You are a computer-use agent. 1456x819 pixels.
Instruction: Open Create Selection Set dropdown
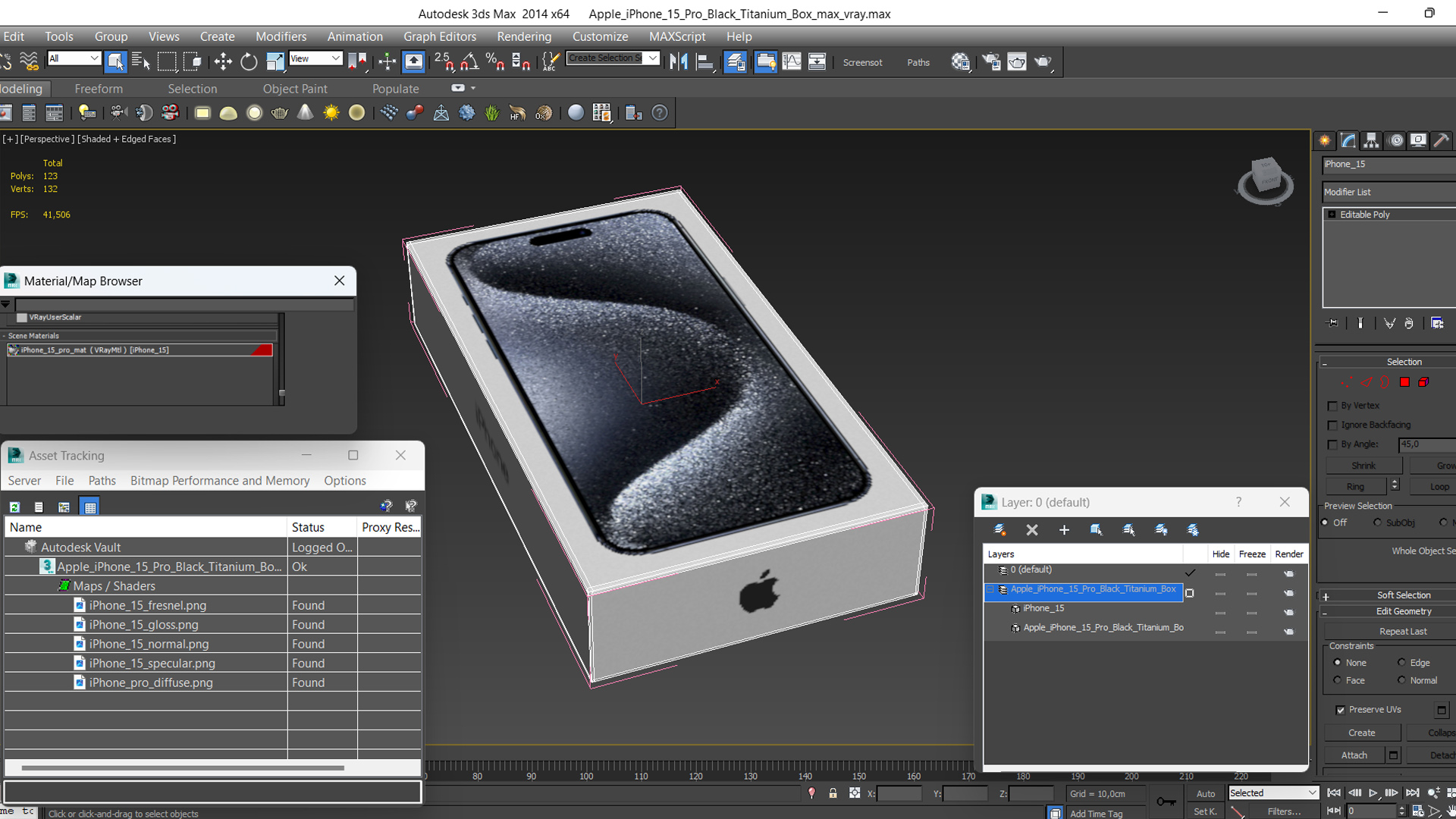tap(613, 58)
